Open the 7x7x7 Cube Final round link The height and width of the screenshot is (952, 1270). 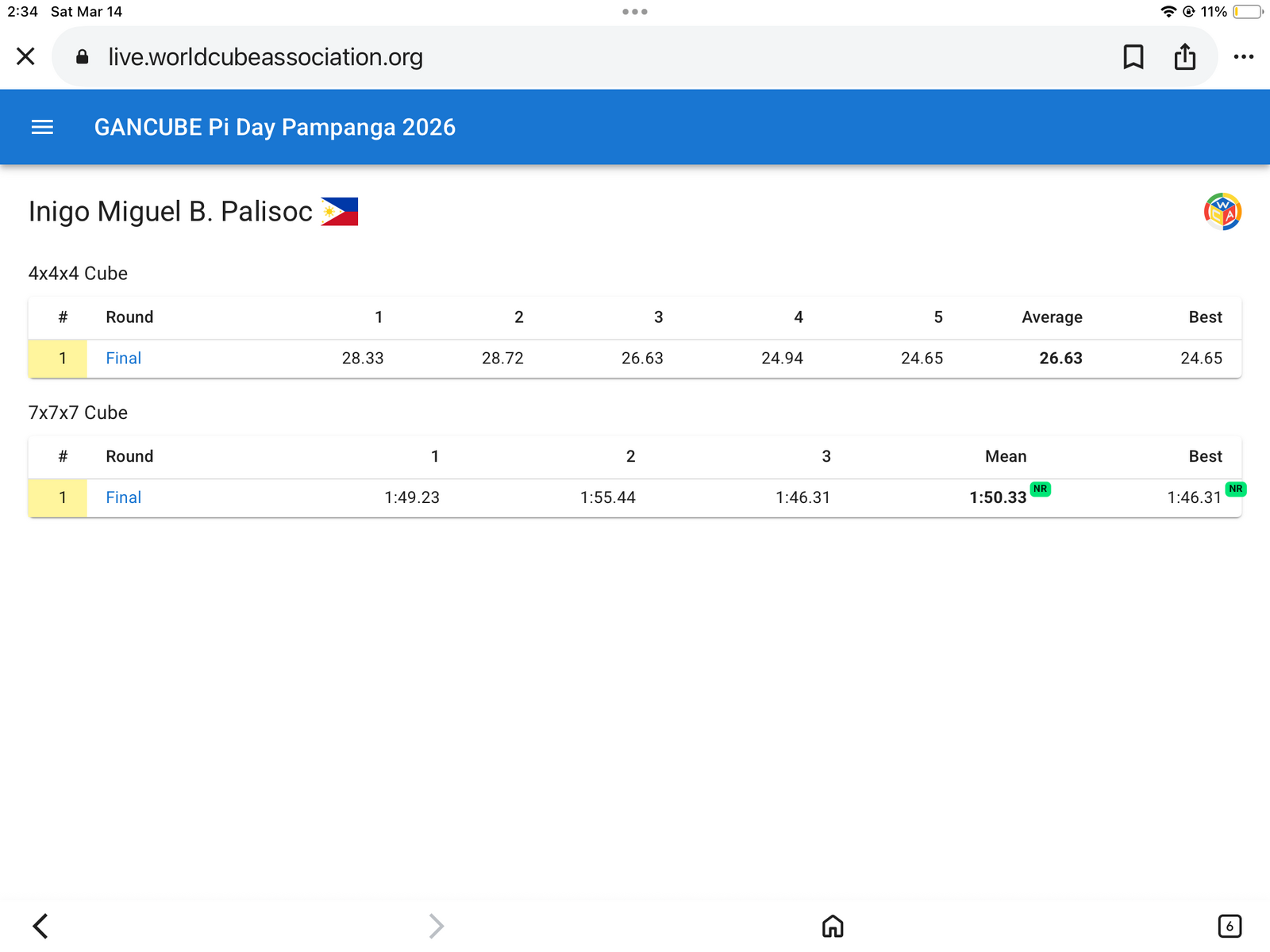click(123, 497)
